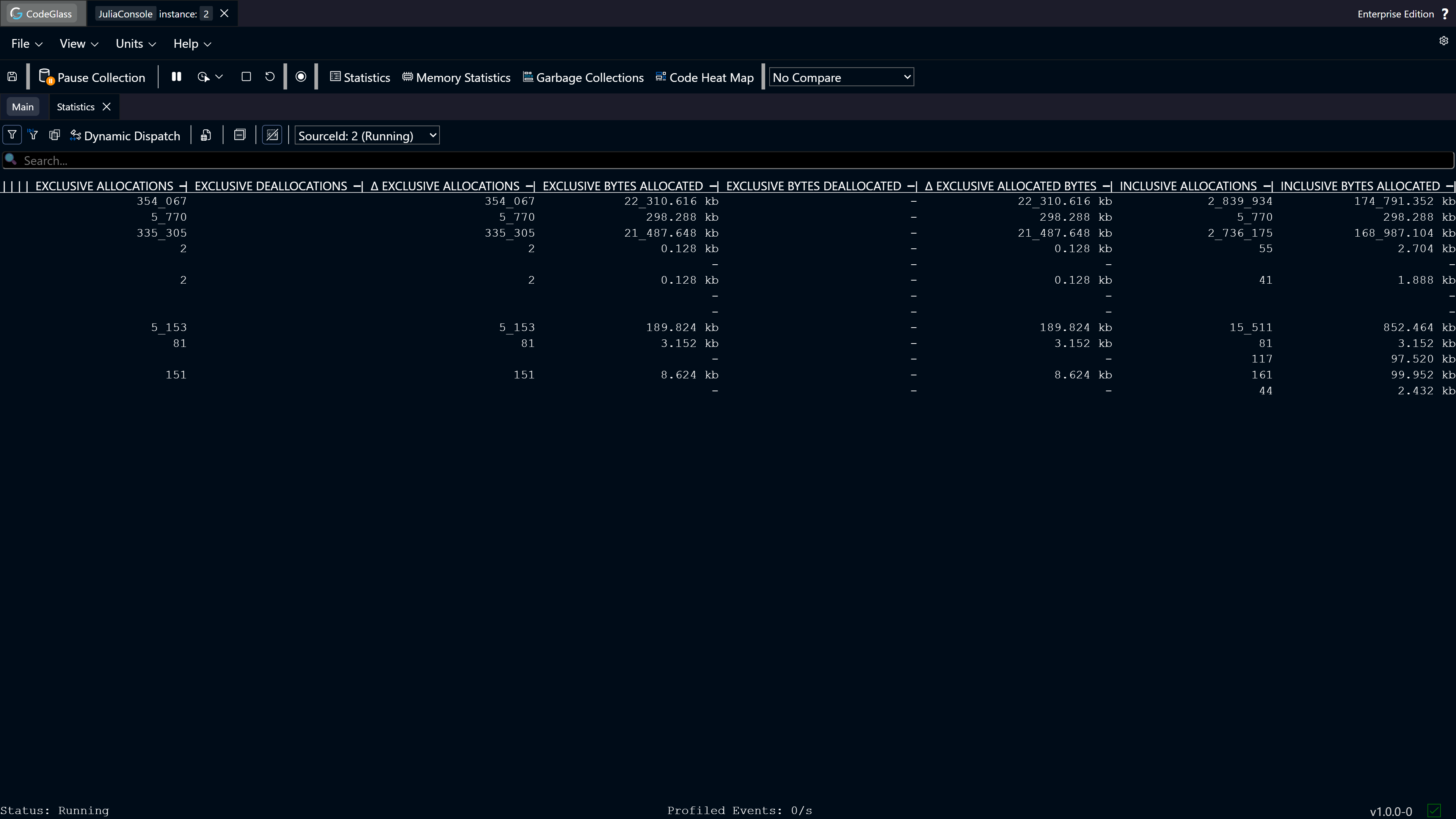The image size is (1456, 819).
Task: Switch to the Main tab
Action: click(23, 107)
